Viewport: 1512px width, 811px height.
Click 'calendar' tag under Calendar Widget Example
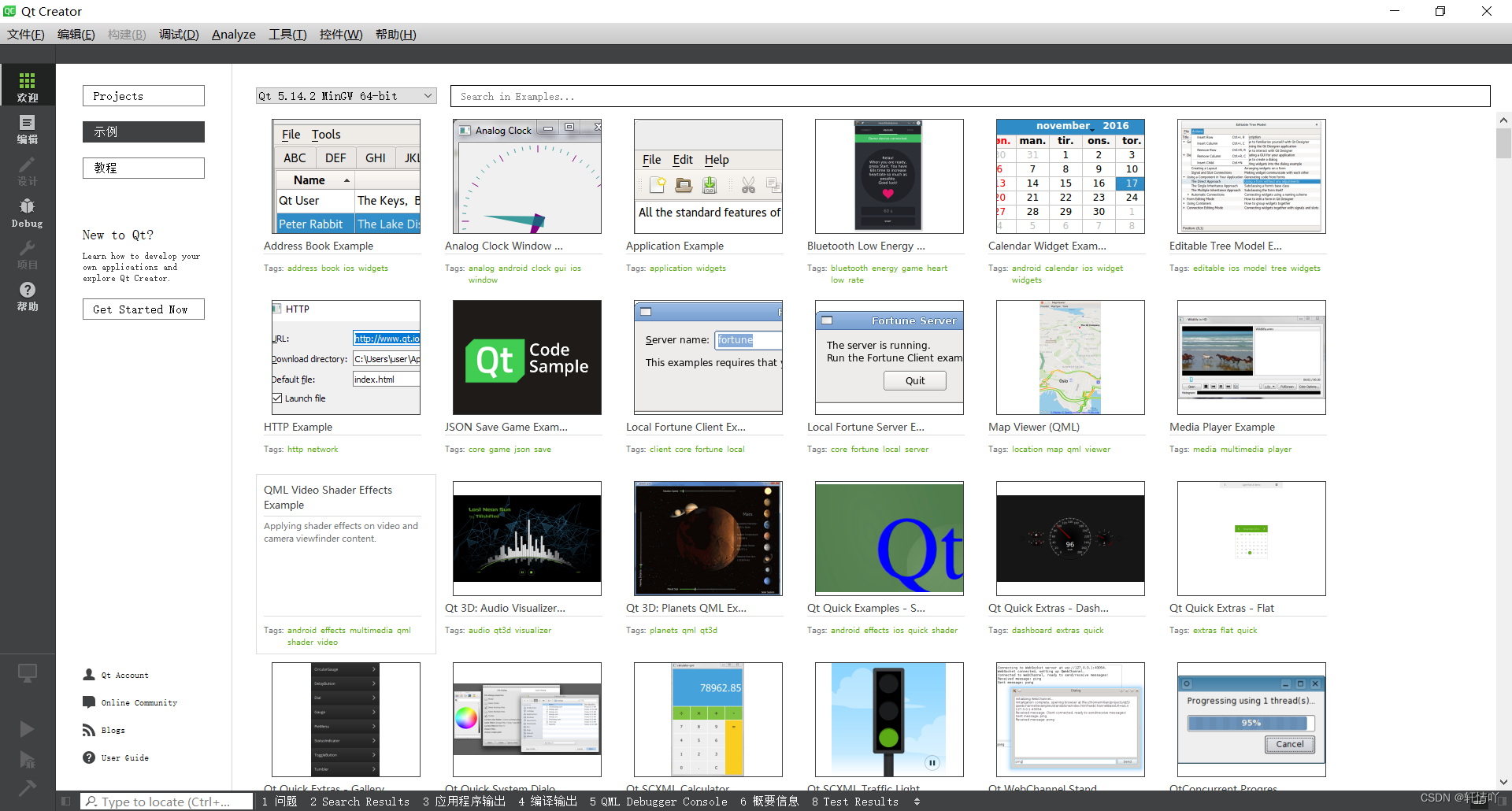(1062, 268)
